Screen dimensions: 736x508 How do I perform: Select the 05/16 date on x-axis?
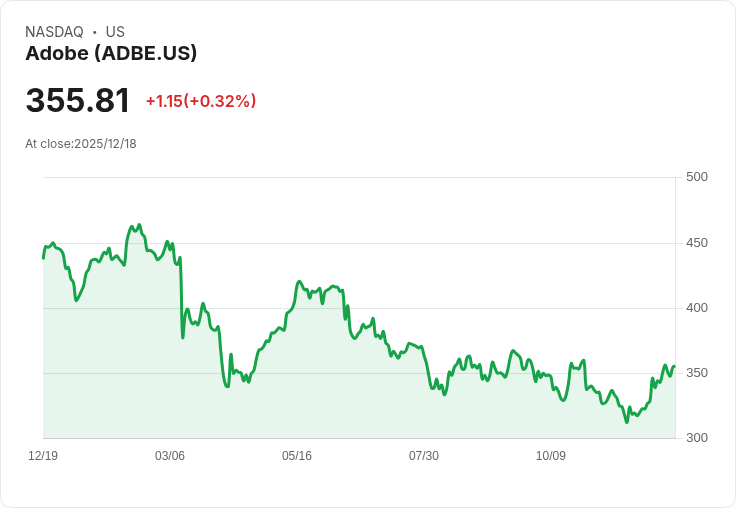point(297,456)
